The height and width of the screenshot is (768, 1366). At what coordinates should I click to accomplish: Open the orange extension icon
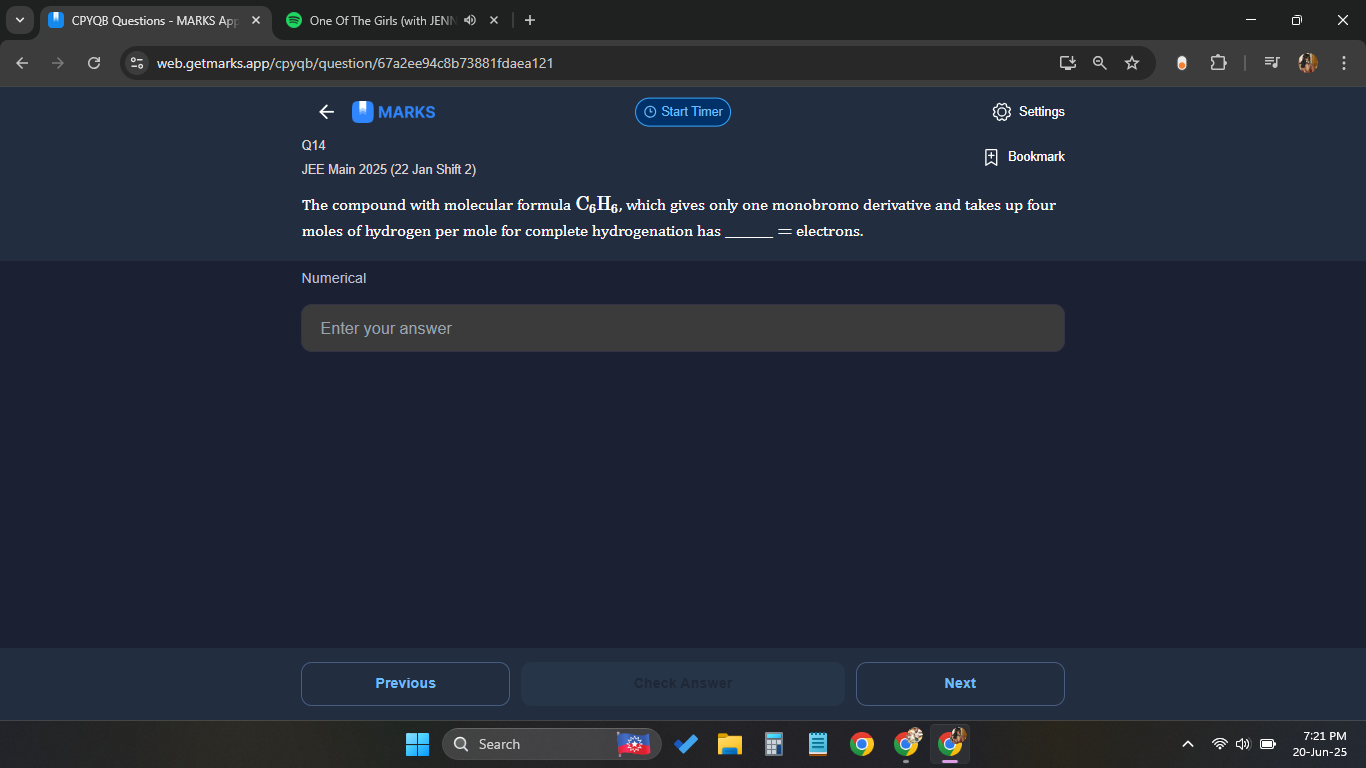pos(1182,63)
